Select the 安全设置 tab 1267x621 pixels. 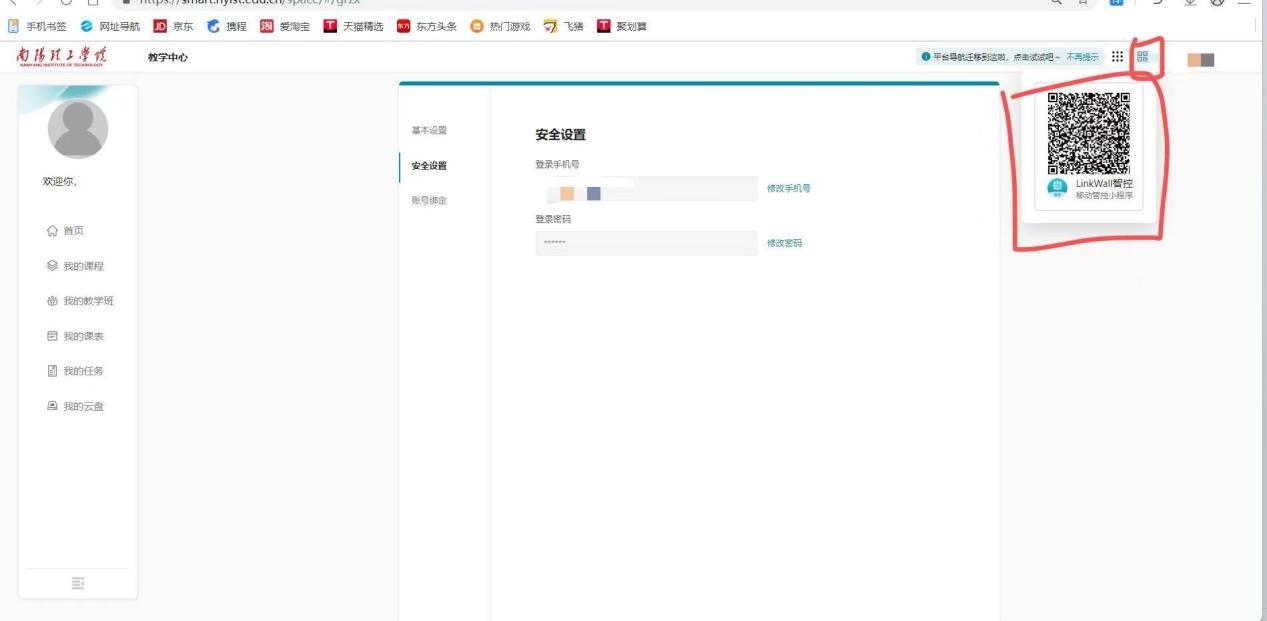coord(430,166)
